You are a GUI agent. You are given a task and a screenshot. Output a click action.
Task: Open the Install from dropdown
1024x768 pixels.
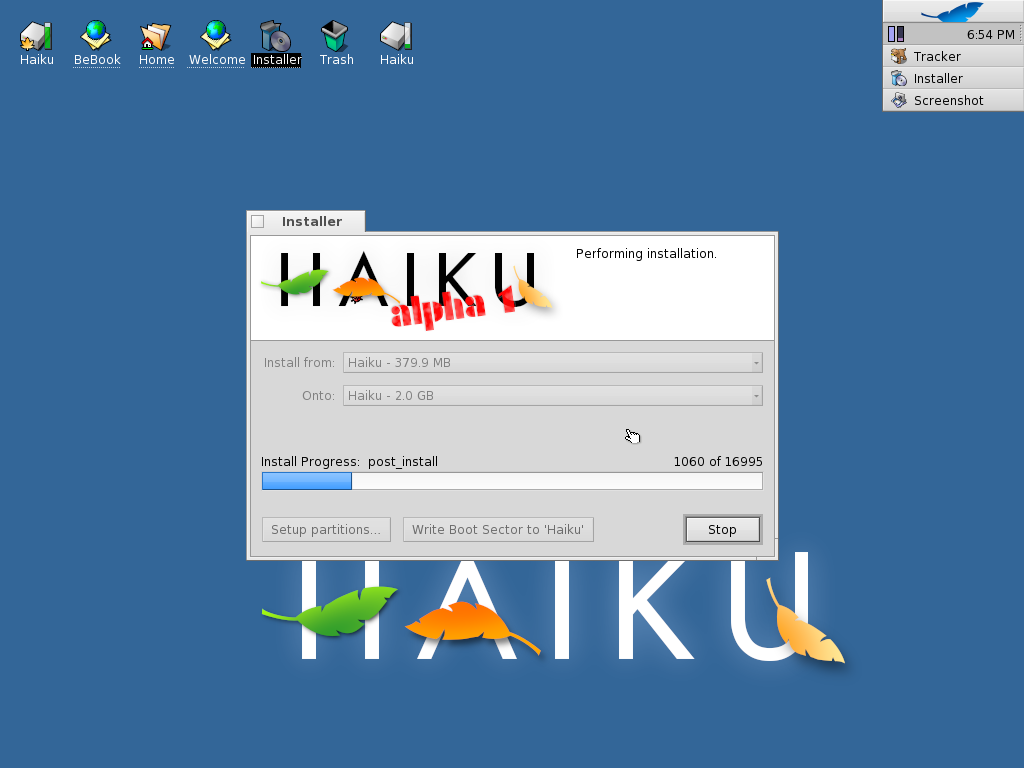552,362
